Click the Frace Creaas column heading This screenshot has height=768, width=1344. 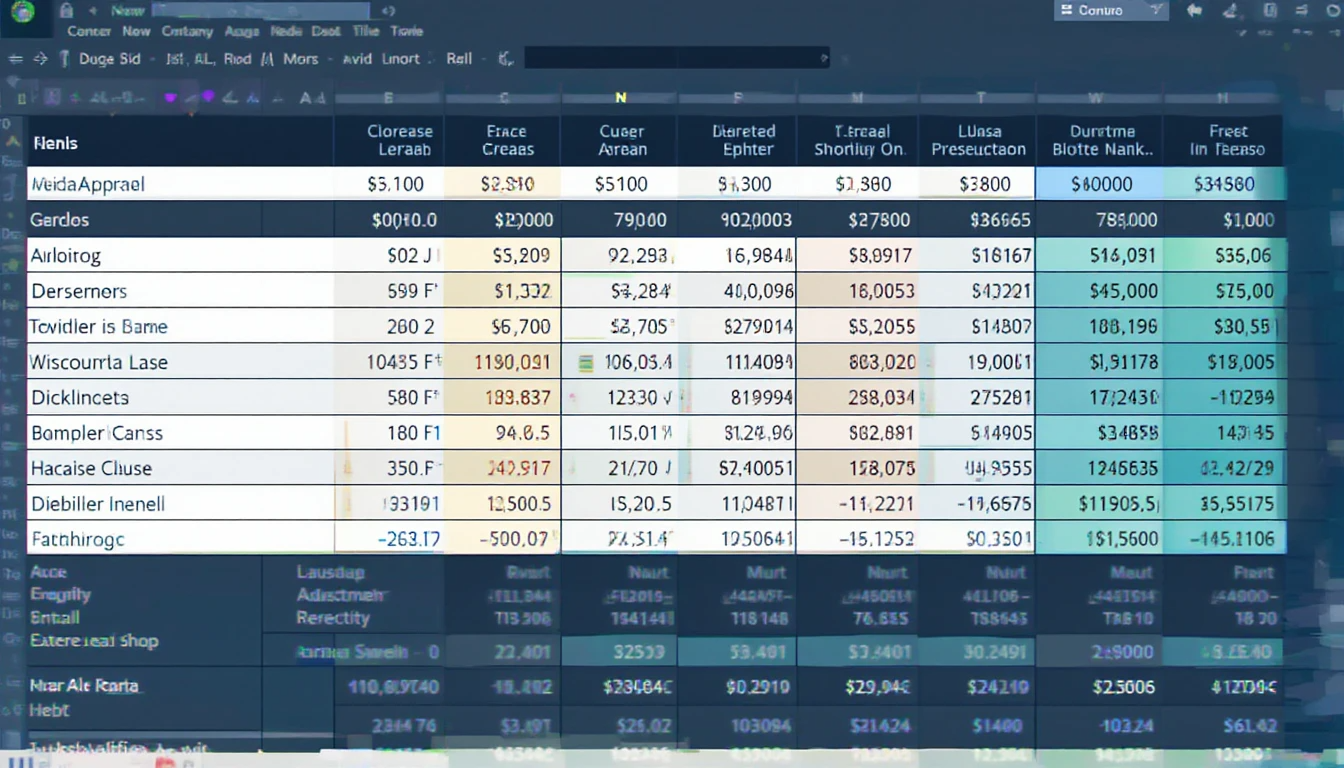tap(506, 140)
